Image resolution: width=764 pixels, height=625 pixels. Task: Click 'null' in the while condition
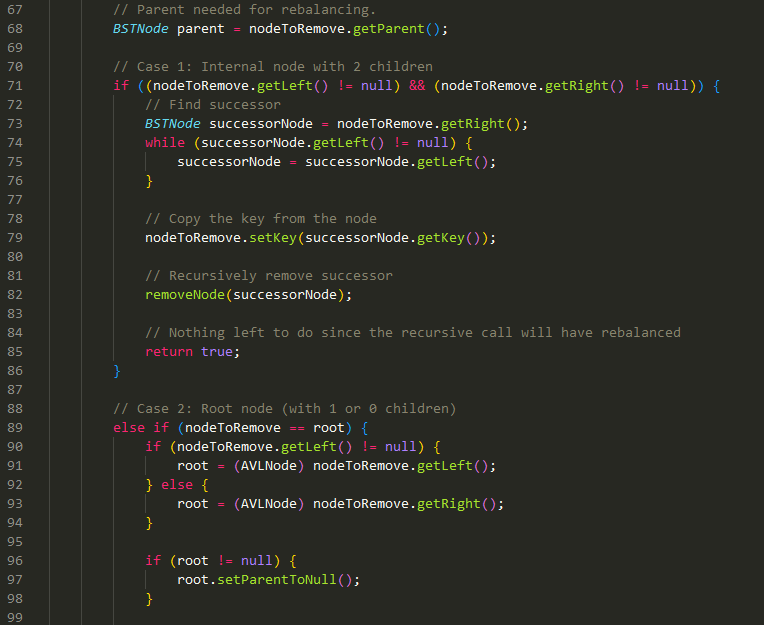pos(433,143)
